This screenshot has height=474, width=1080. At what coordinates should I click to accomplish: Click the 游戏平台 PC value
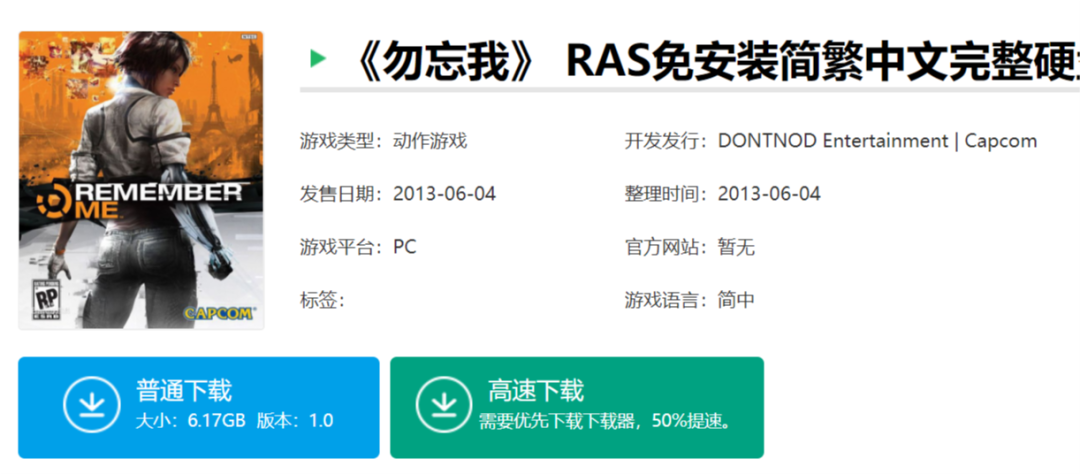point(404,247)
